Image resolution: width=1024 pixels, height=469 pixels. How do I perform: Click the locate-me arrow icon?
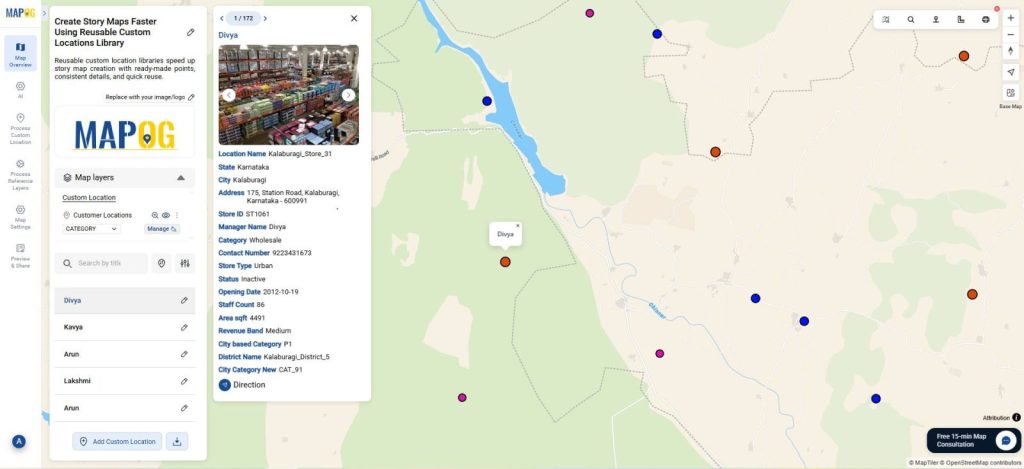point(1010,73)
